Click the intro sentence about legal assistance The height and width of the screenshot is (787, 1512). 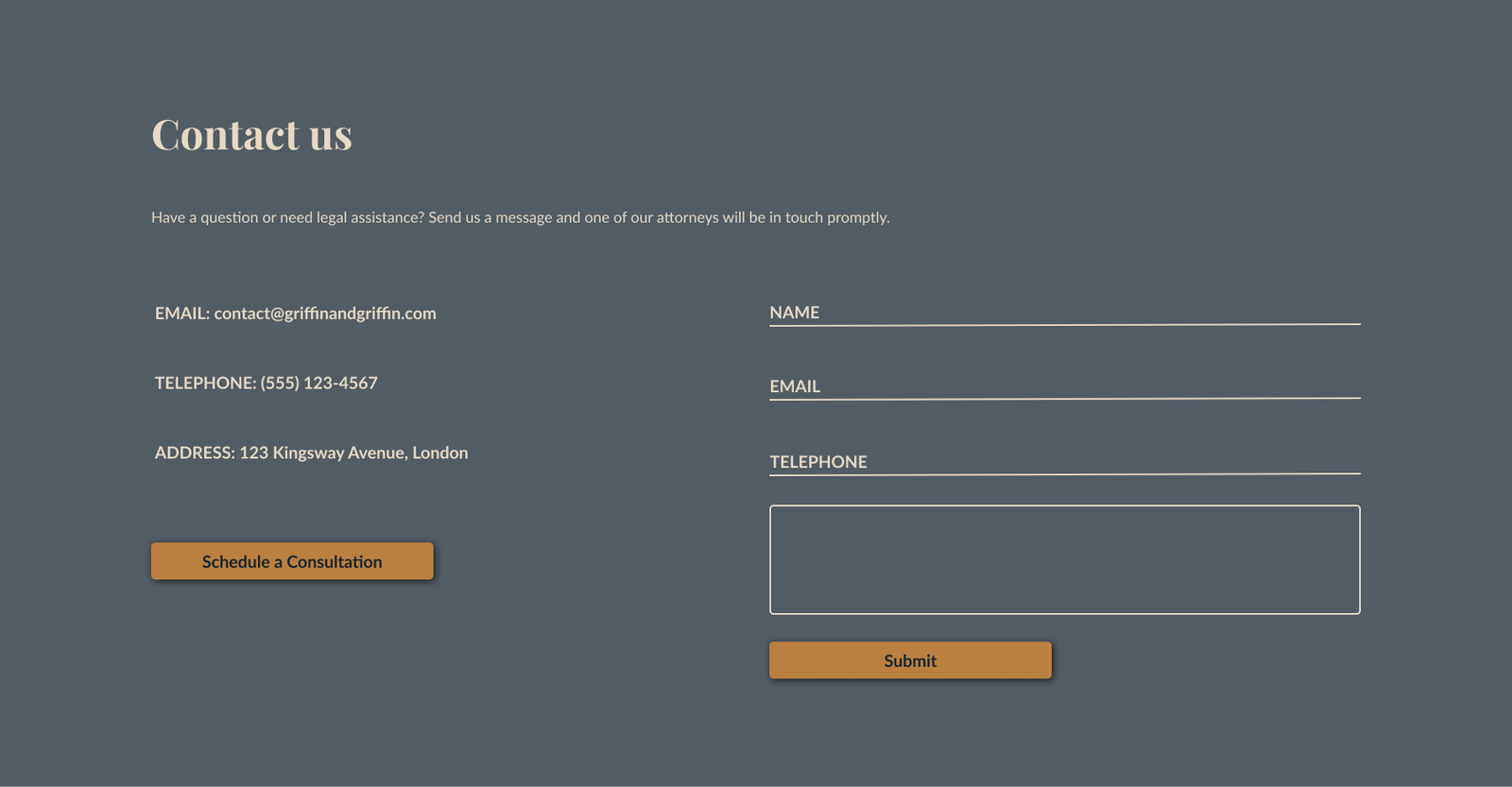click(x=520, y=217)
